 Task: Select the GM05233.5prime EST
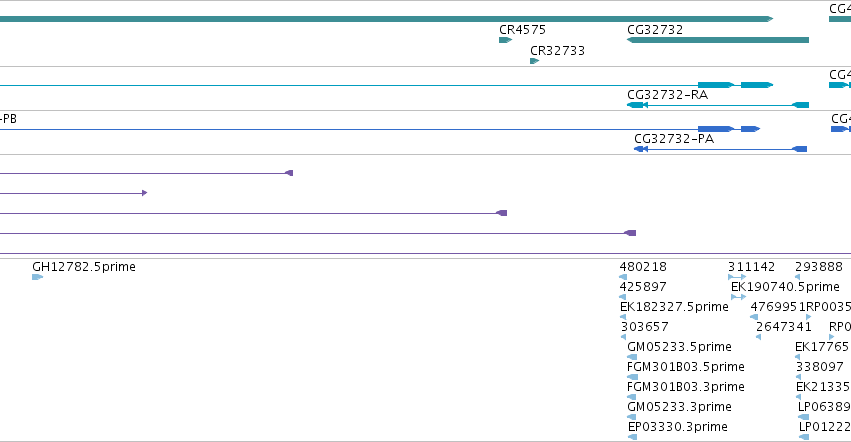point(679,346)
